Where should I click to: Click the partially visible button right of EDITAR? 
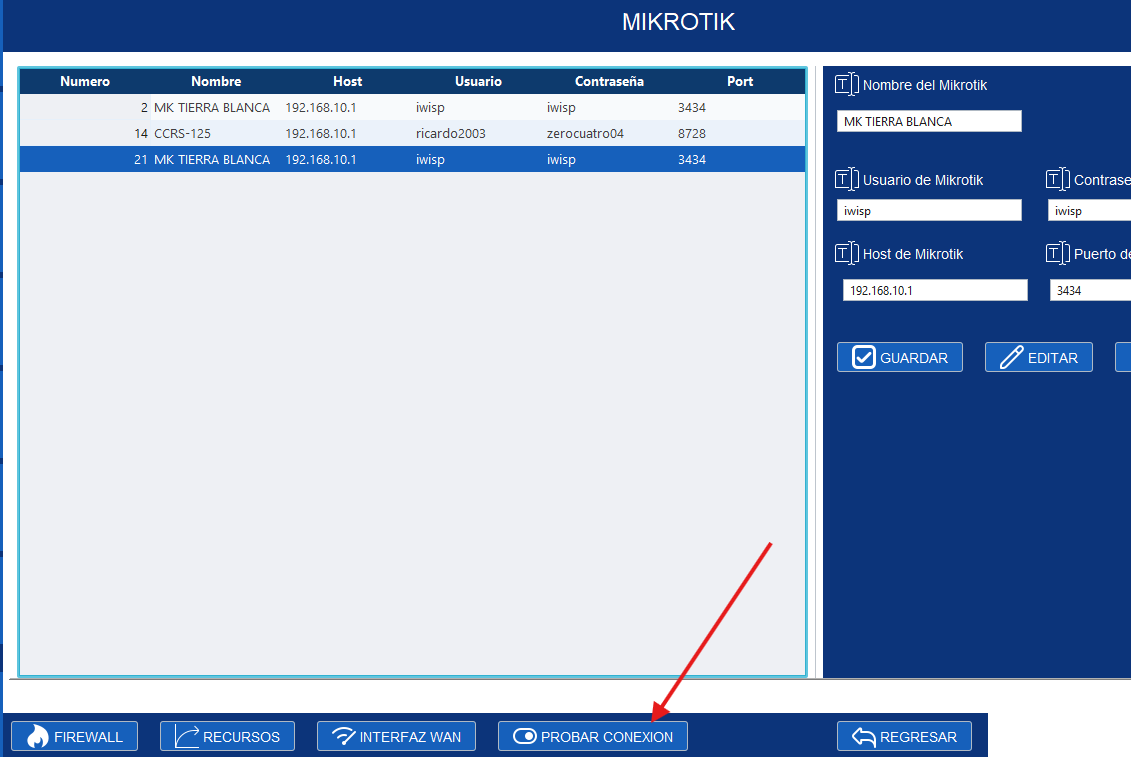[1123, 357]
